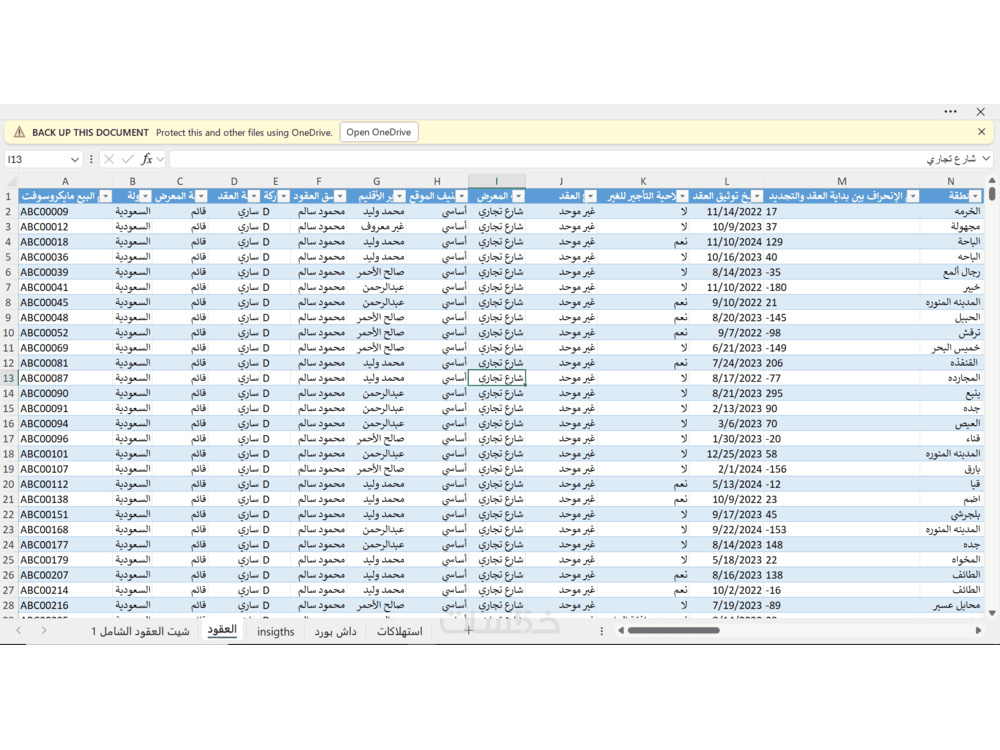Viewport: 1000px width, 750px height.
Task: Click the Name Box field showing I13
Action: (x=37, y=159)
